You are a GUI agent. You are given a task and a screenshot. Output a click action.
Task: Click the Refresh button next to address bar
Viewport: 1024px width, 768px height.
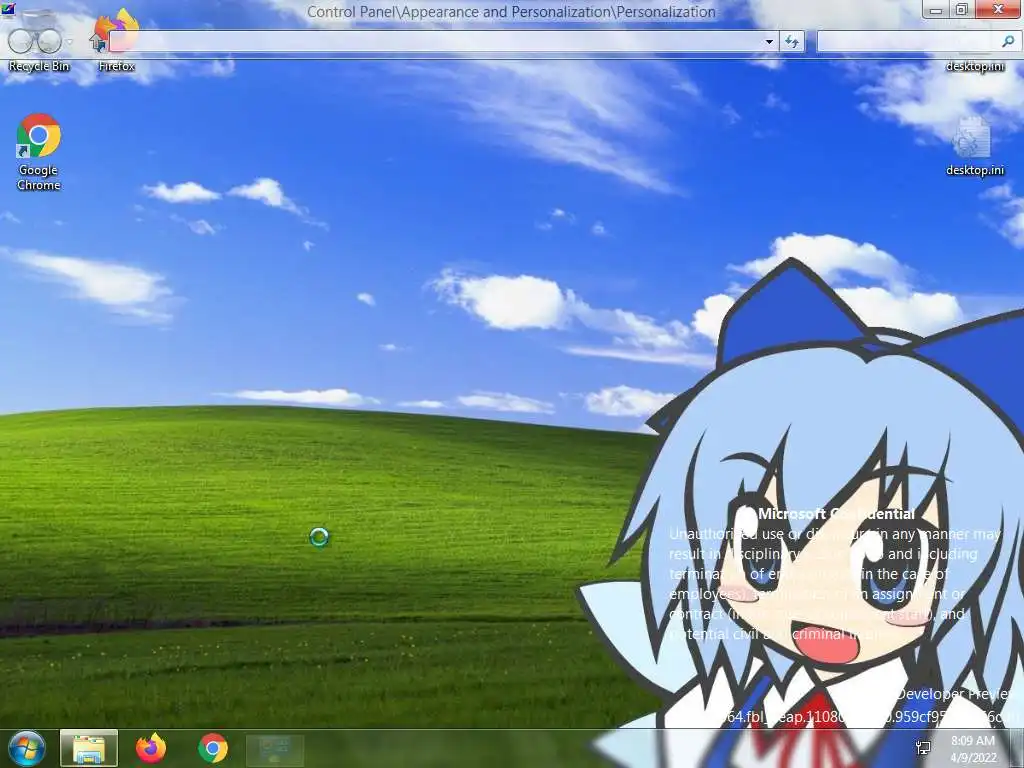(x=792, y=42)
